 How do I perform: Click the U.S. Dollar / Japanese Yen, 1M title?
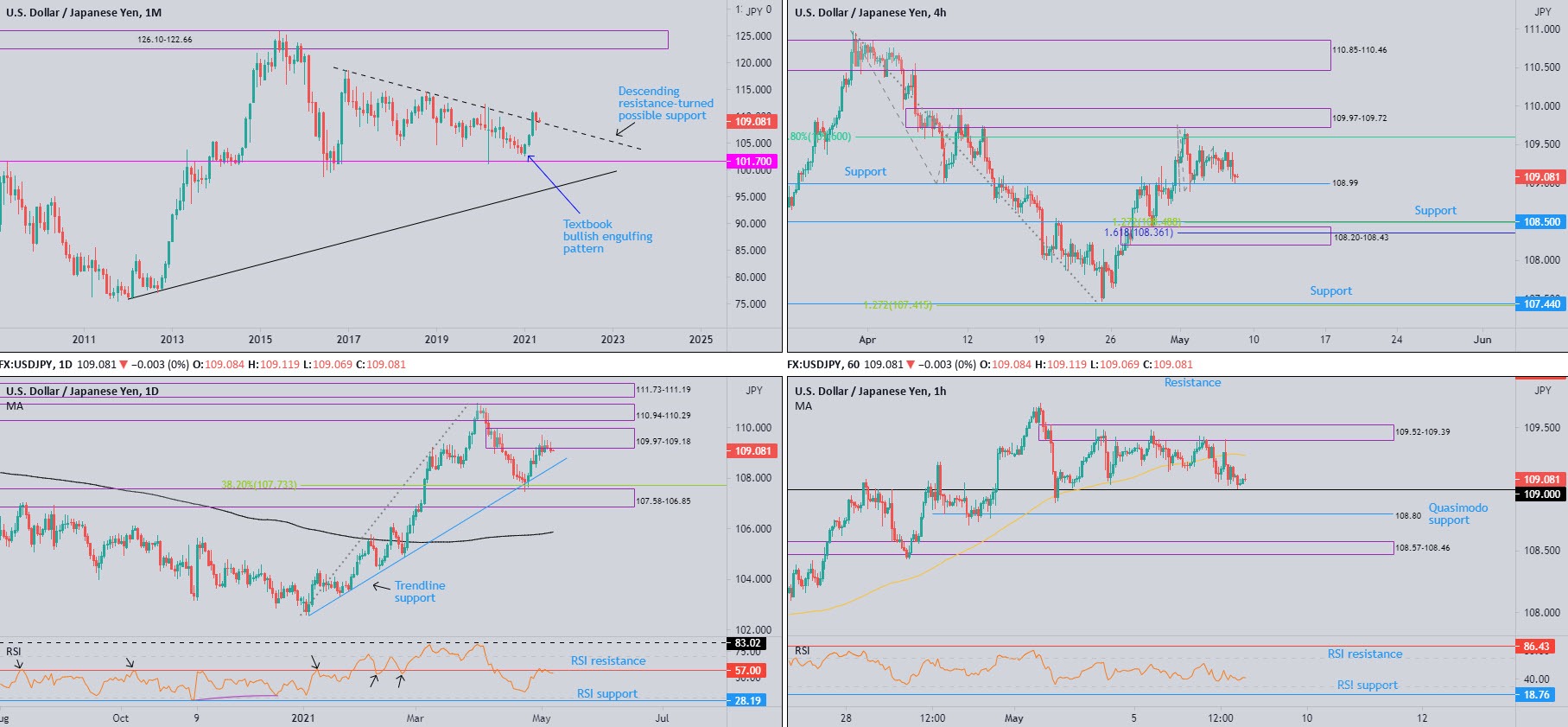click(84, 13)
